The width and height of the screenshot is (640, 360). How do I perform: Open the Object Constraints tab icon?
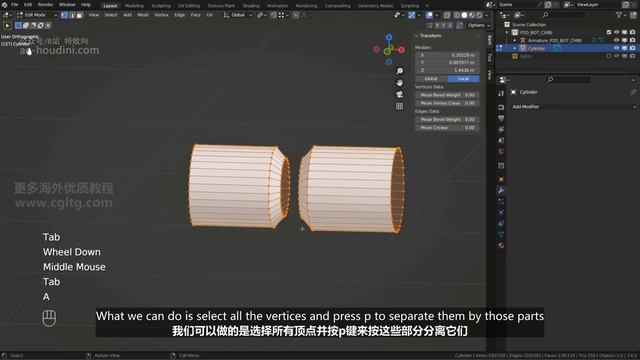501,224
